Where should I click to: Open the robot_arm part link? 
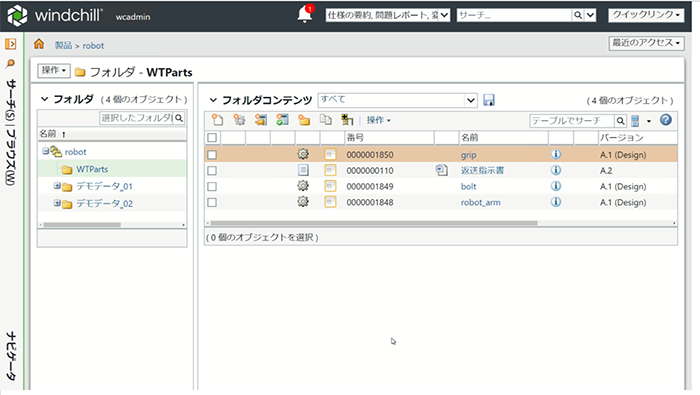(x=480, y=202)
